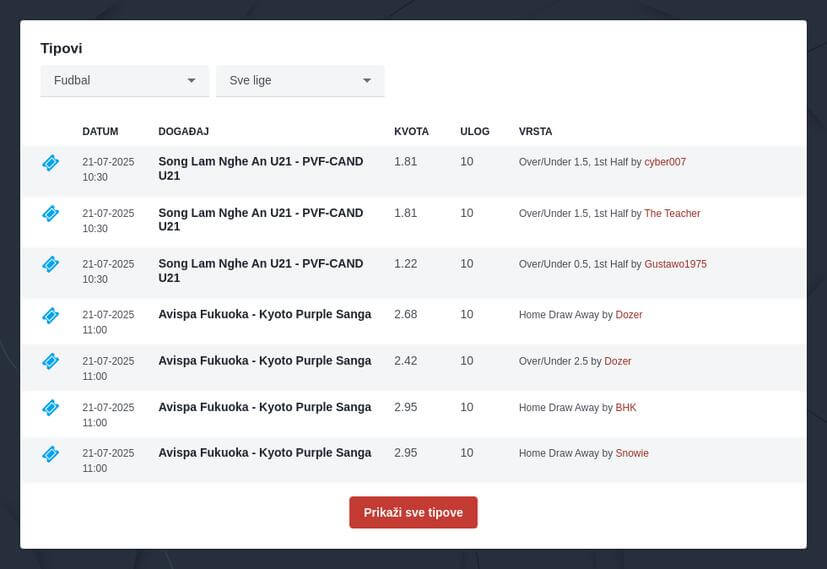Click ticket icon in Over/Under 2.5 row
Image resolution: width=827 pixels, height=569 pixels.
pos(51,361)
